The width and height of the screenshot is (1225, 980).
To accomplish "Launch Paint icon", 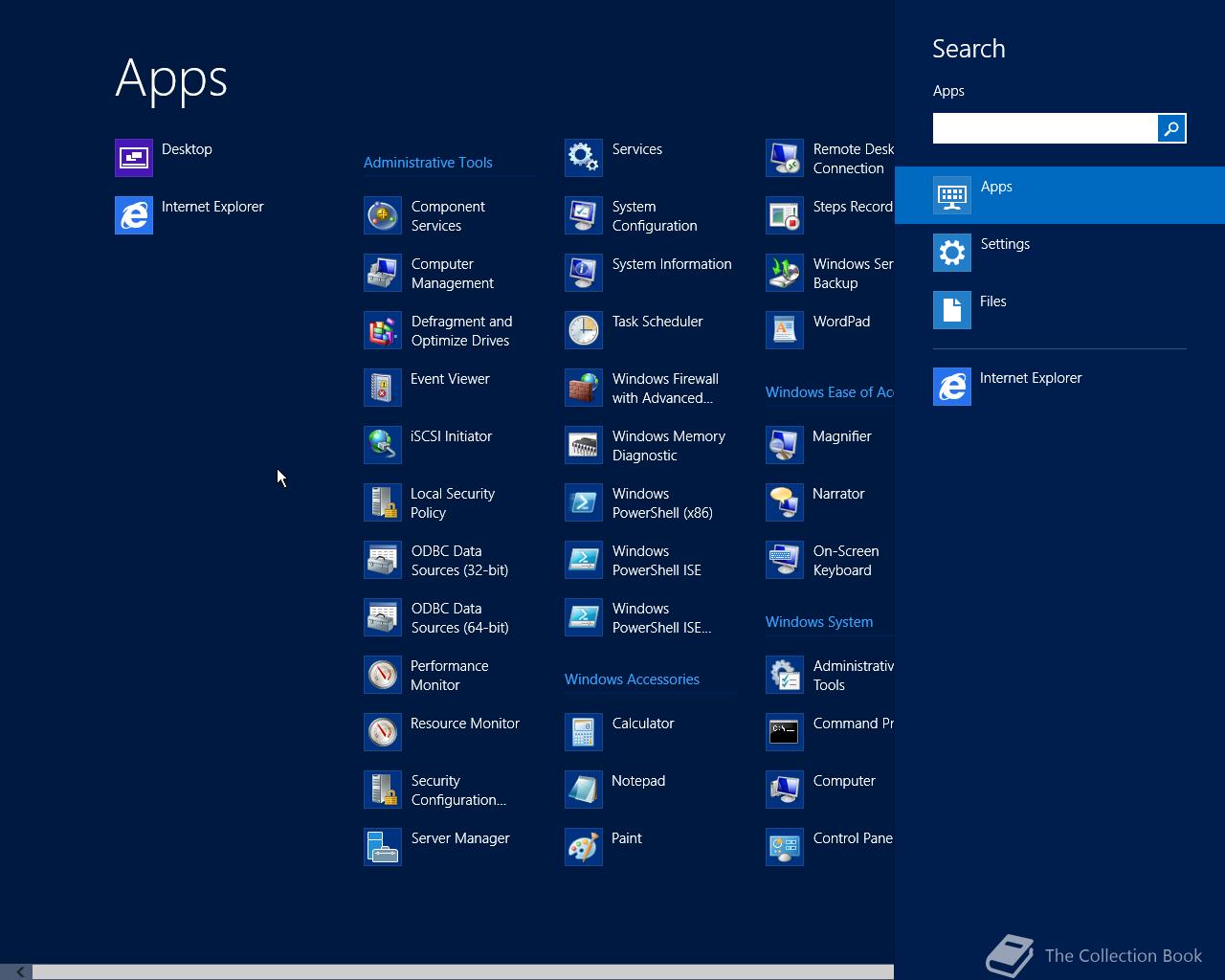I will [584, 847].
